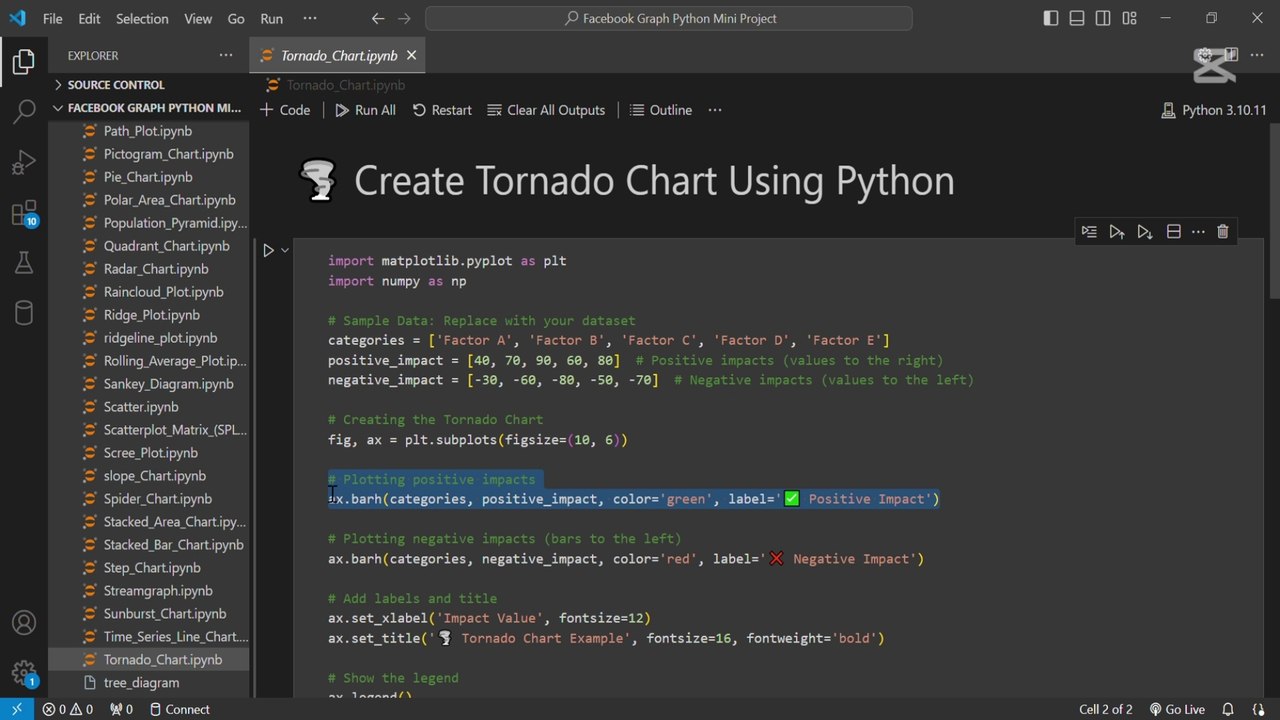The width and height of the screenshot is (1280, 720).
Task: Open tree_diagram file in the explorer
Action: pos(141,683)
